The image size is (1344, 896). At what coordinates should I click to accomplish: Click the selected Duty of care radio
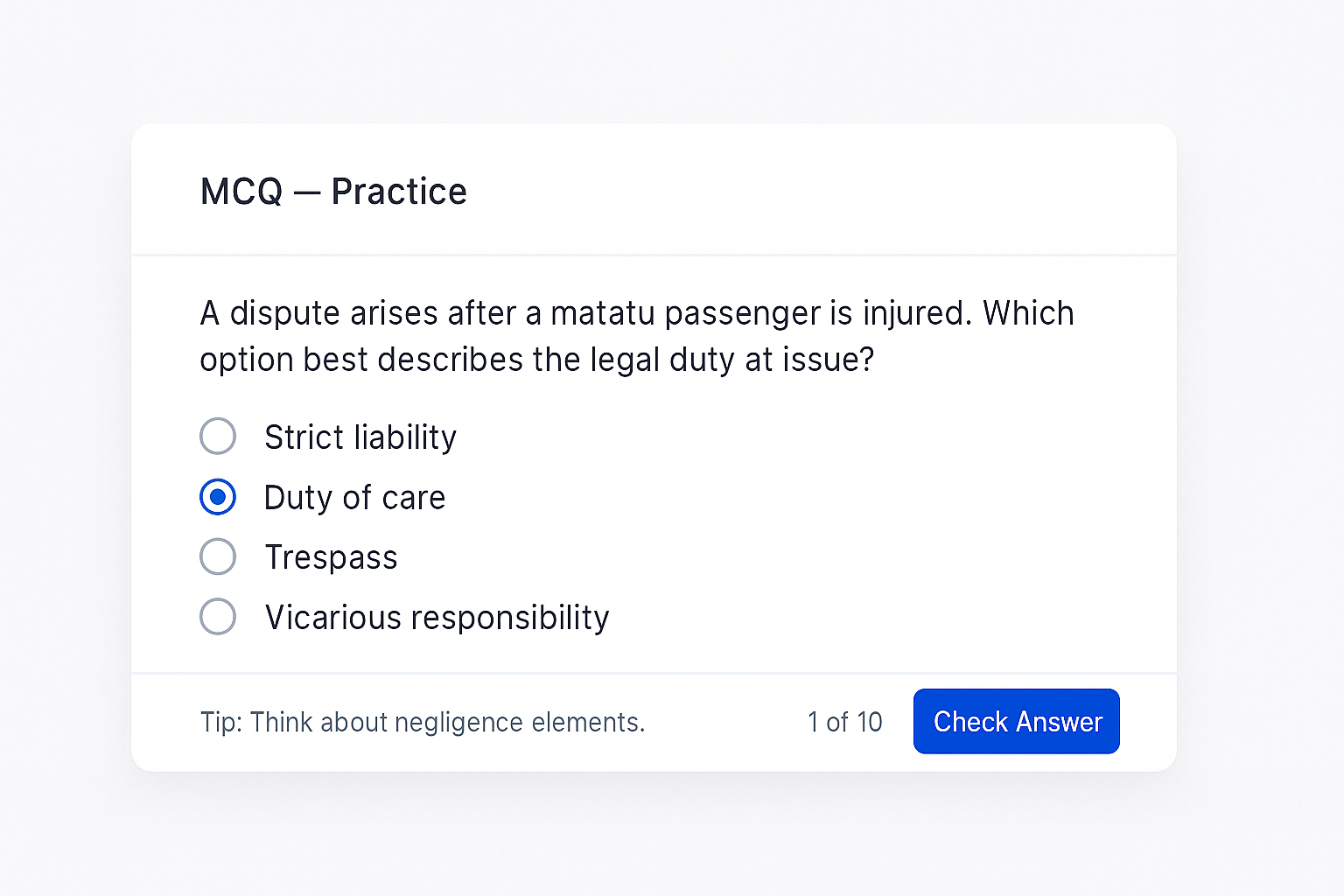click(x=218, y=497)
